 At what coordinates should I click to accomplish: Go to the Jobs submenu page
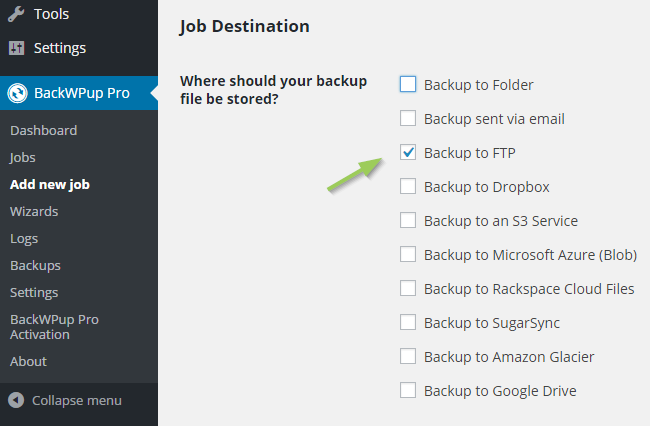(x=22, y=158)
